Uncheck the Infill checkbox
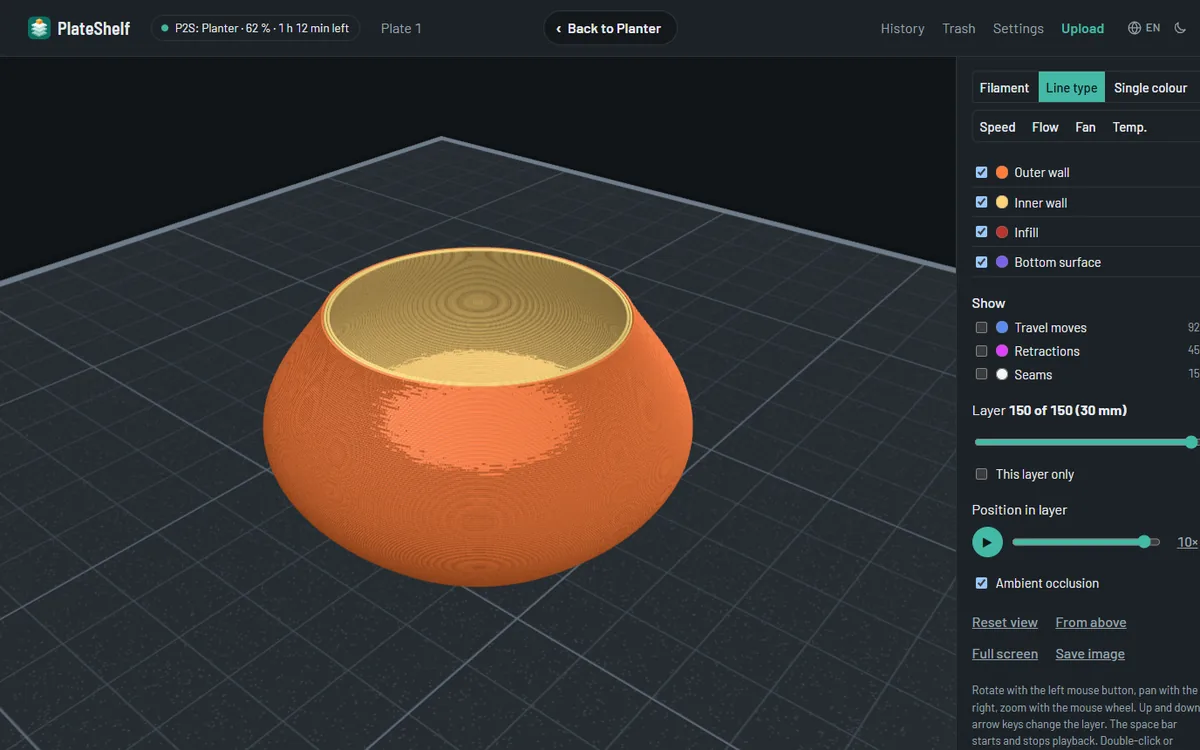The width and height of the screenshot is (1200, 750). pos(981,232)
